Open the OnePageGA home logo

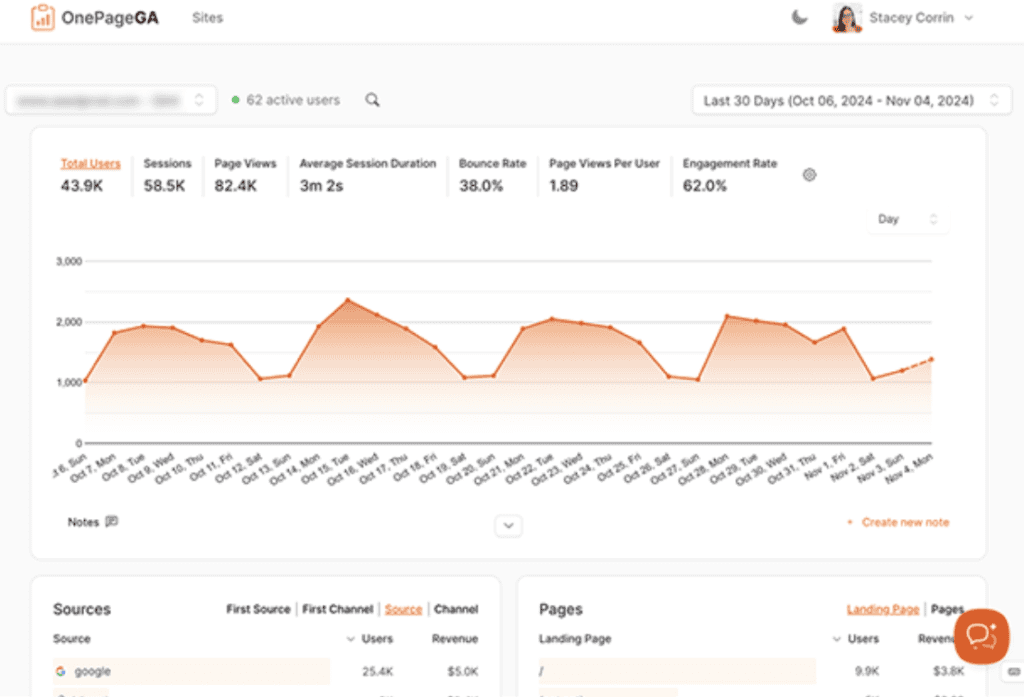(94, 18)
